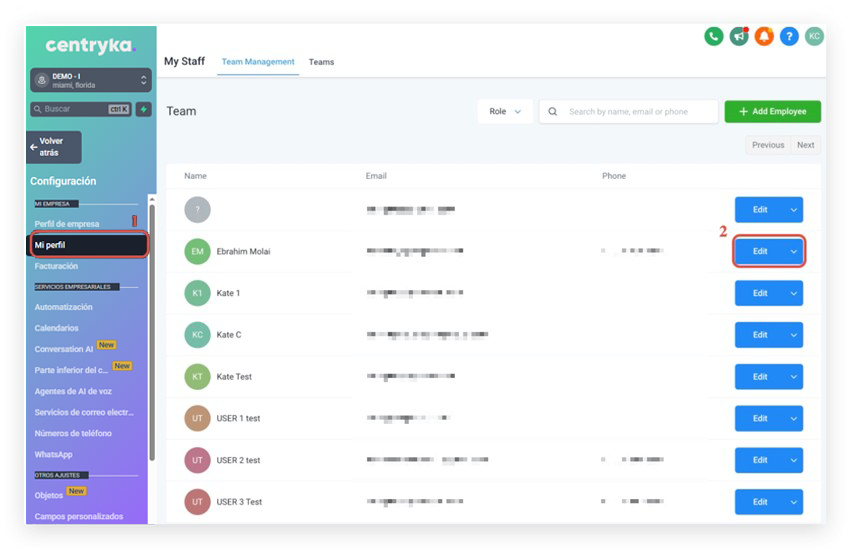The width and height of the screenshot is (850, 548).
Task: Click USER 1 test's UT avatar
Action: coord(197,418)
